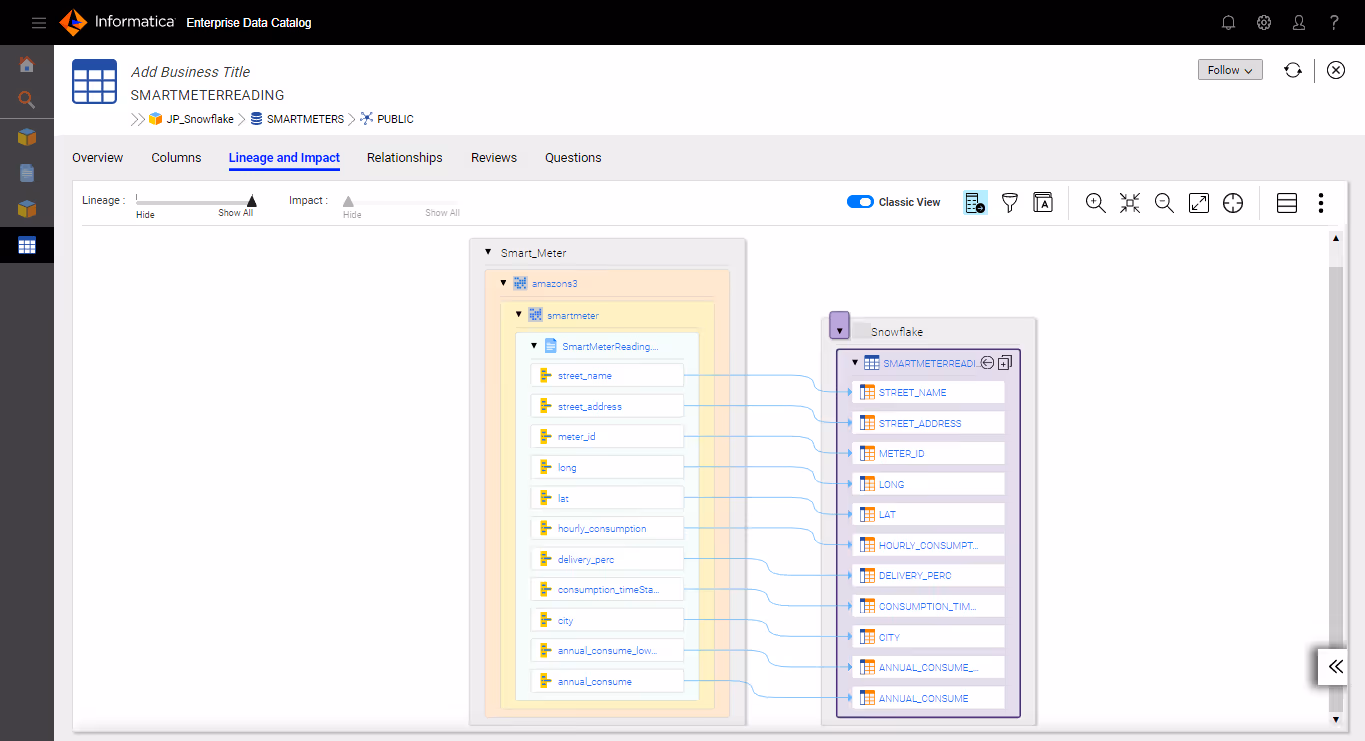The image size is (1365, 741).
Task: Open the settings gear in header
Action: (1264, 22)
